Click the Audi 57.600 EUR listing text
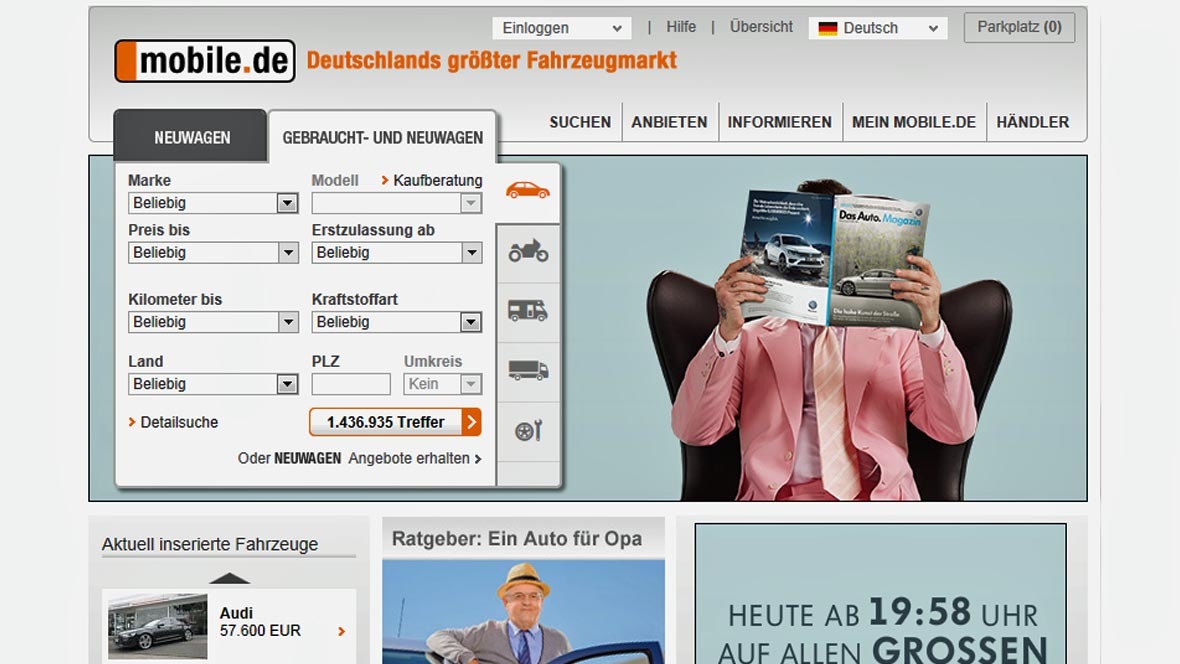This screenshot has height=664, width=1180. [x=260, y=623]
